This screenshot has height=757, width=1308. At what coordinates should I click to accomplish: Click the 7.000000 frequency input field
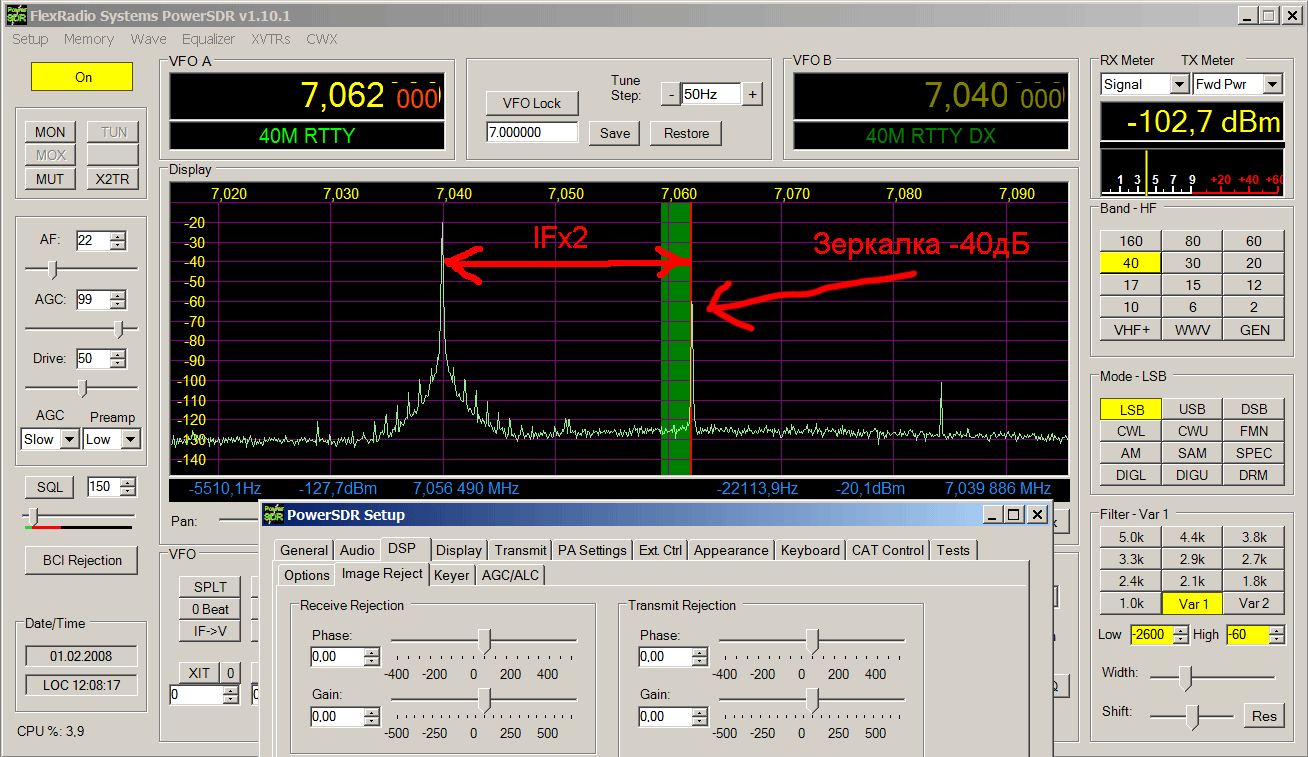click(531, 133)
